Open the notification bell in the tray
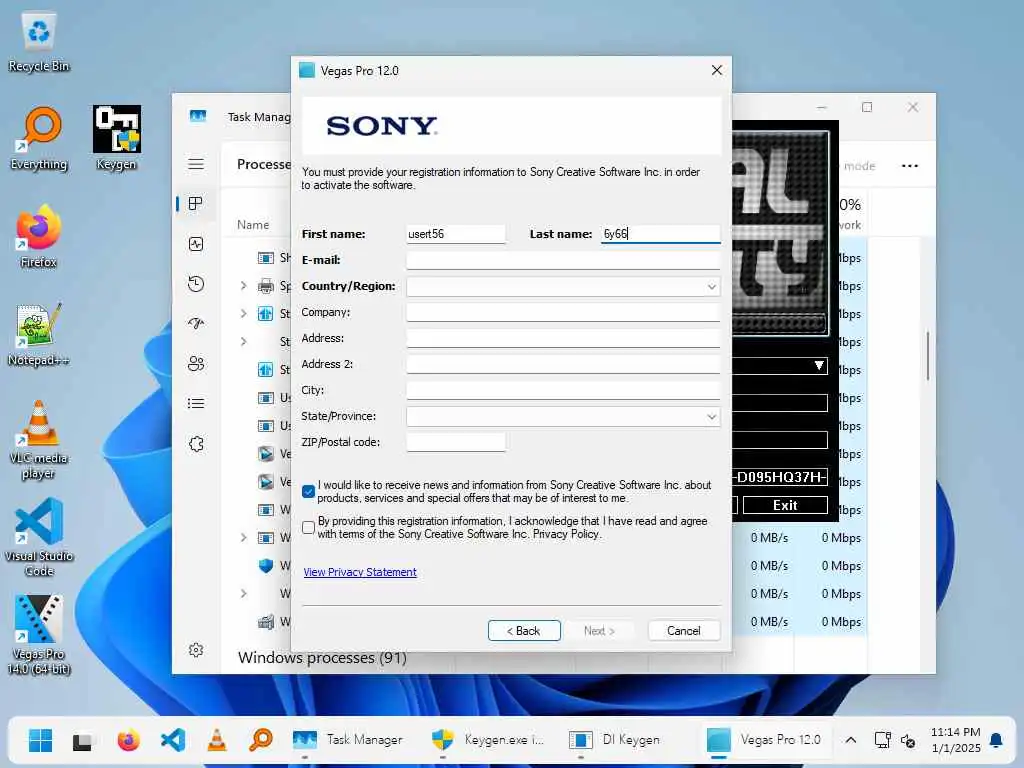 (x=996, y=740)
